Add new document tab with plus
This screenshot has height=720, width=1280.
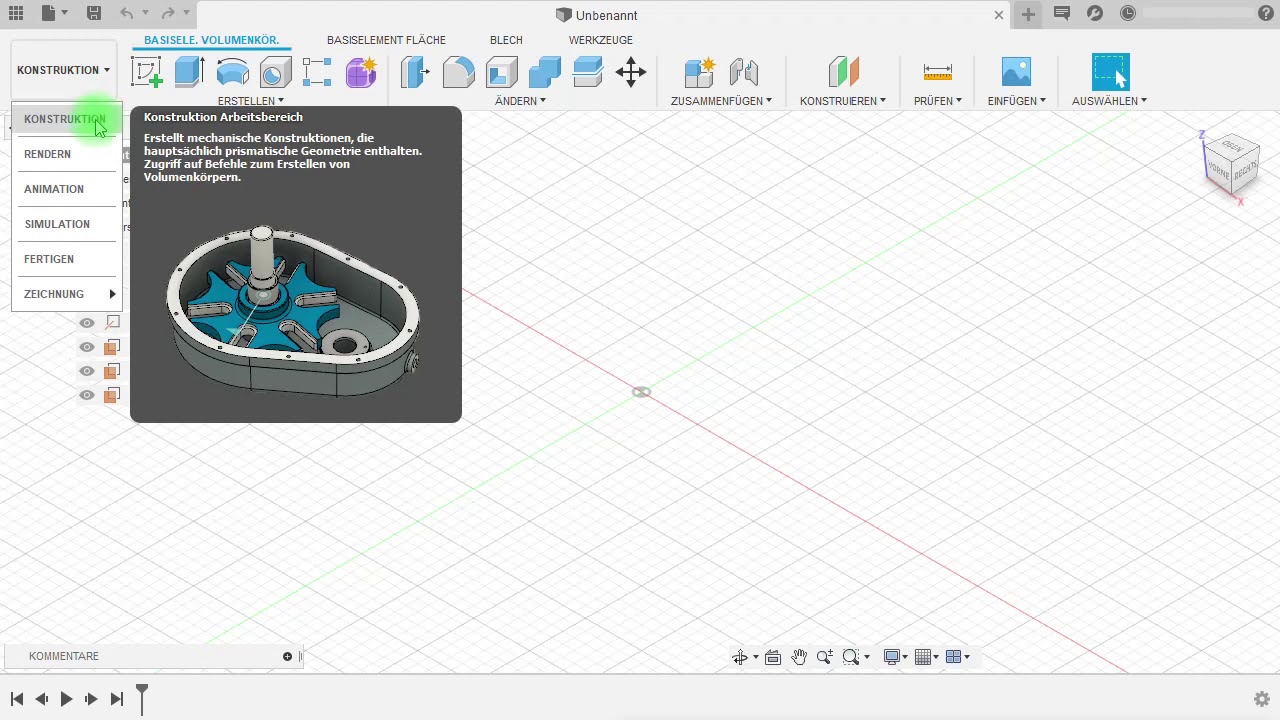(x=1028, y=14)
